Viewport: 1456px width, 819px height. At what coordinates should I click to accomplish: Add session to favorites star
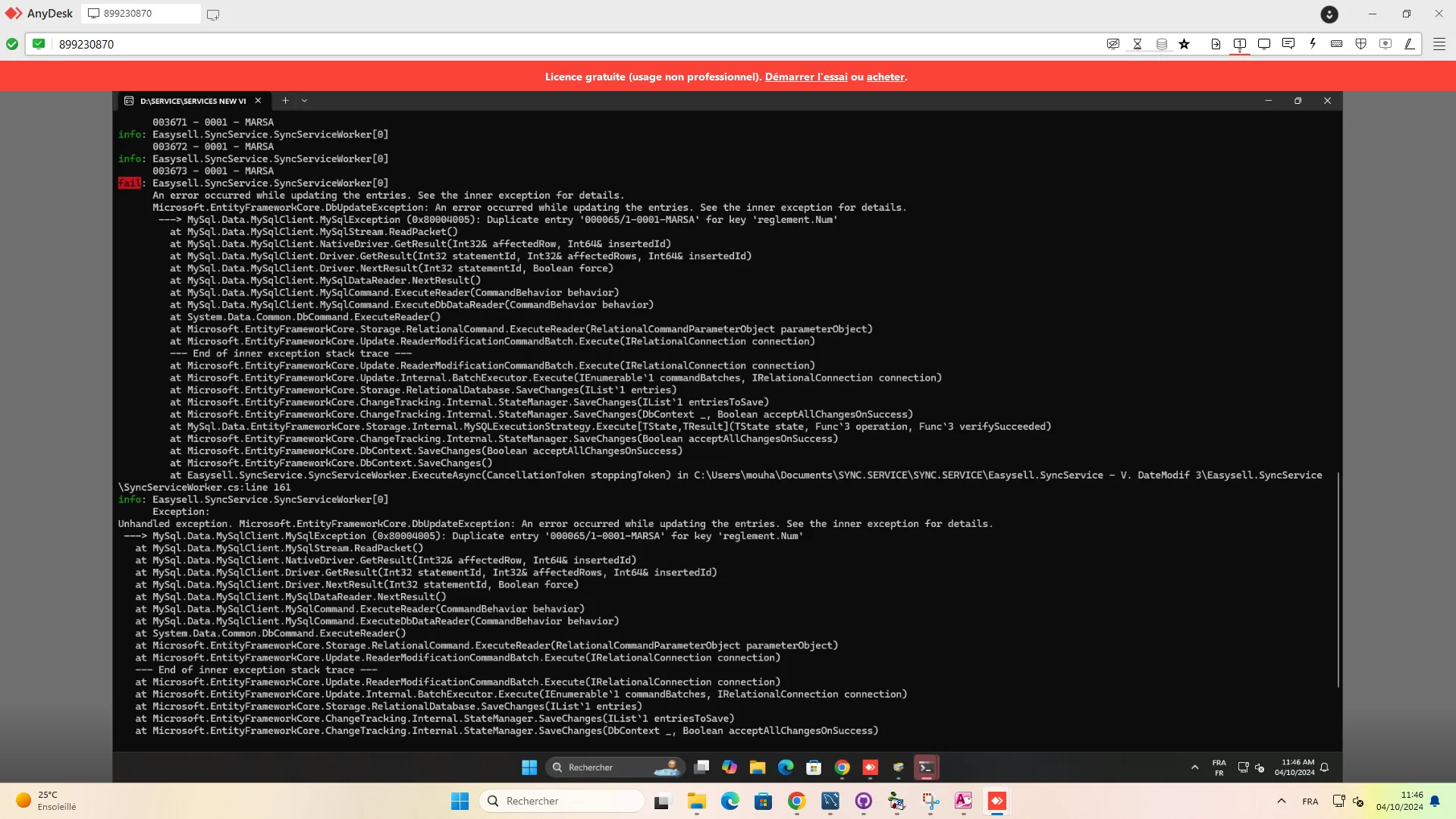(1185, 44)
